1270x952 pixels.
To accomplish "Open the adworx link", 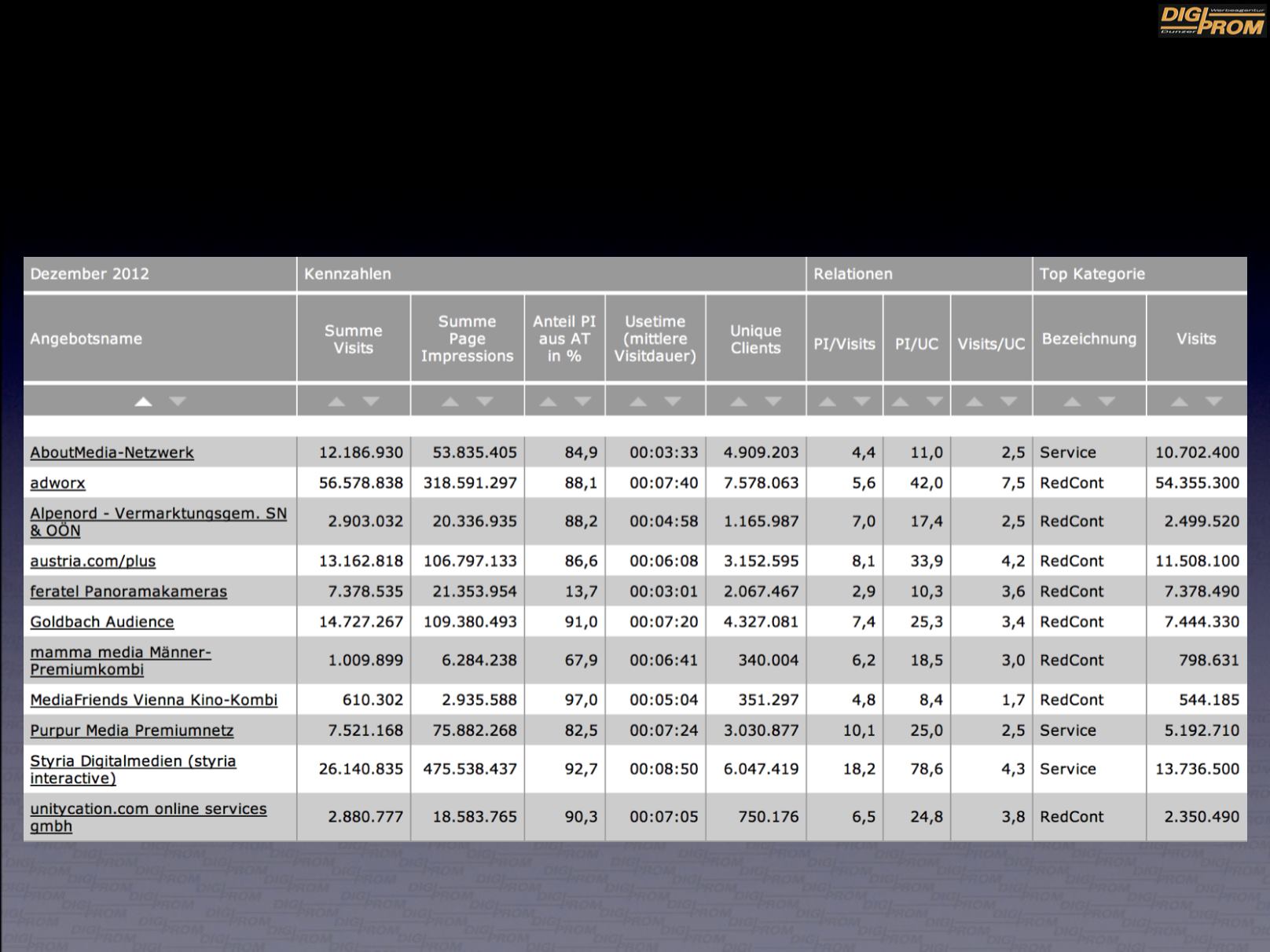I will 57,483.
